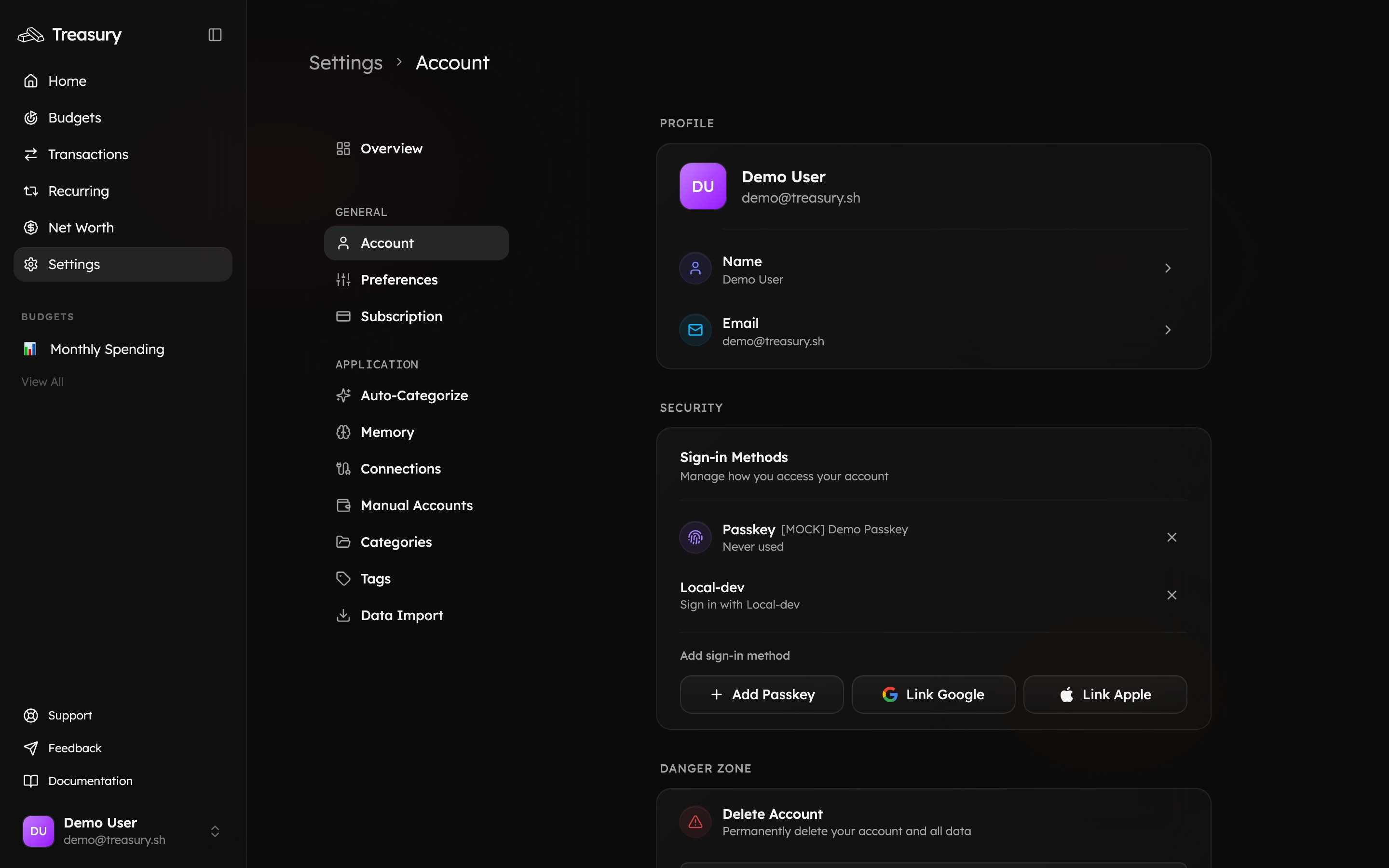Open Transactions in the sidebar
This screenshot has height=868, width=1389.
(123, 154)
